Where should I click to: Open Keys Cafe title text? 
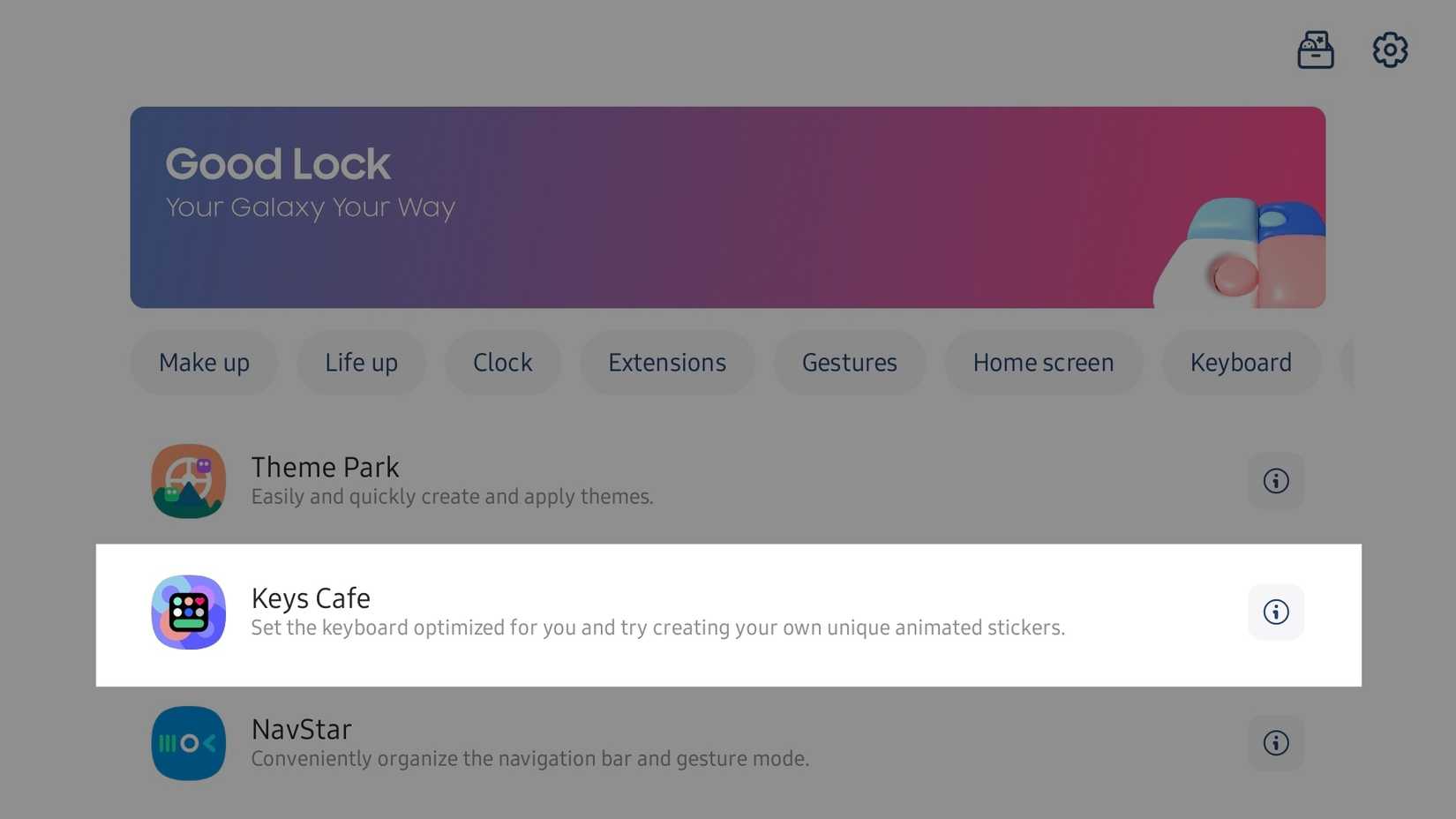311,598
